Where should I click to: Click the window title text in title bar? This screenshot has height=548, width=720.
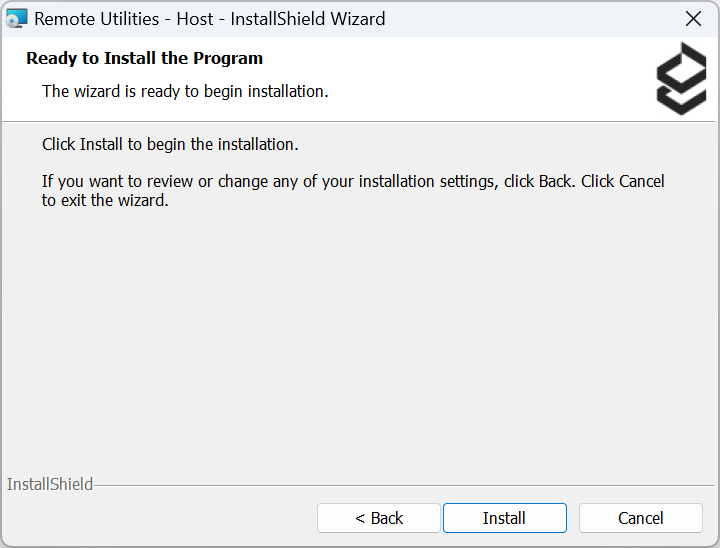(209, 19)
